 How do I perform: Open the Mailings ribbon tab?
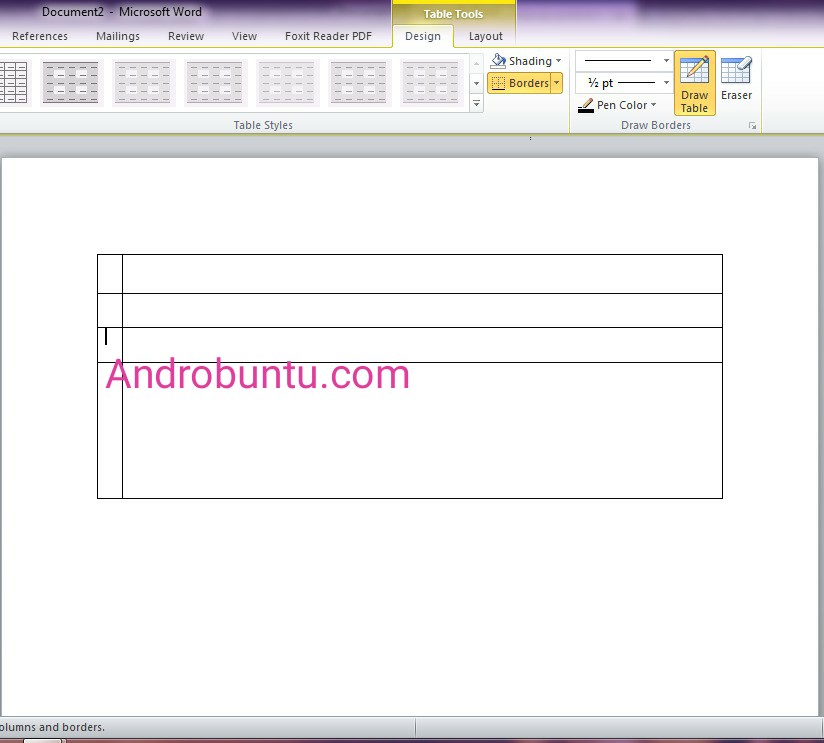117,36
